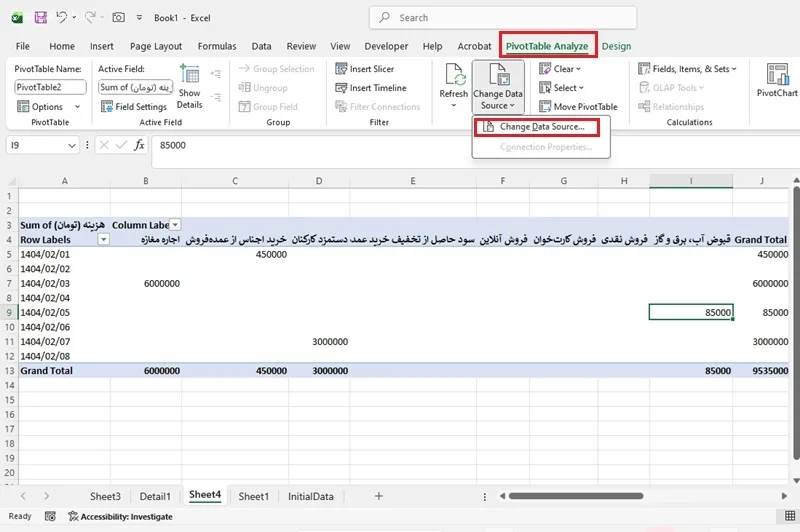Open the Select dropdown
This screenshot has width=800, height=532.
[561, 88]
